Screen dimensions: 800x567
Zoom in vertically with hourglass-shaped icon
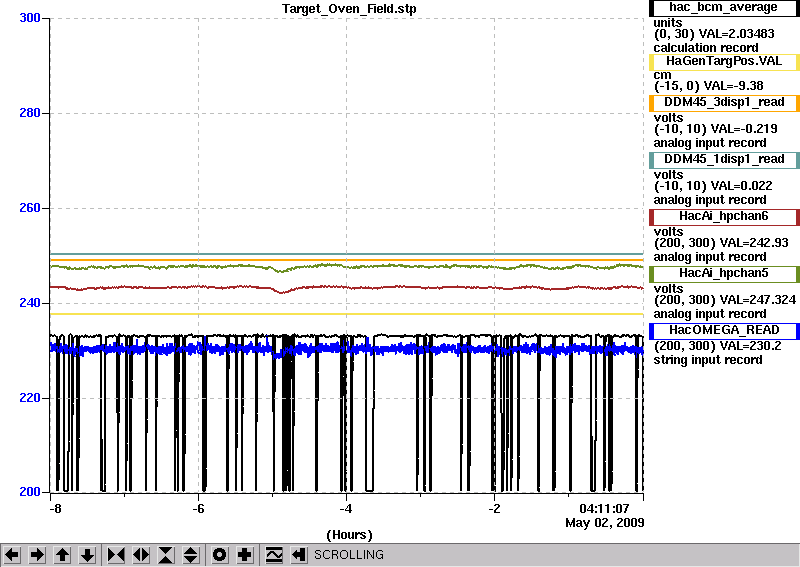pos(166,555)
